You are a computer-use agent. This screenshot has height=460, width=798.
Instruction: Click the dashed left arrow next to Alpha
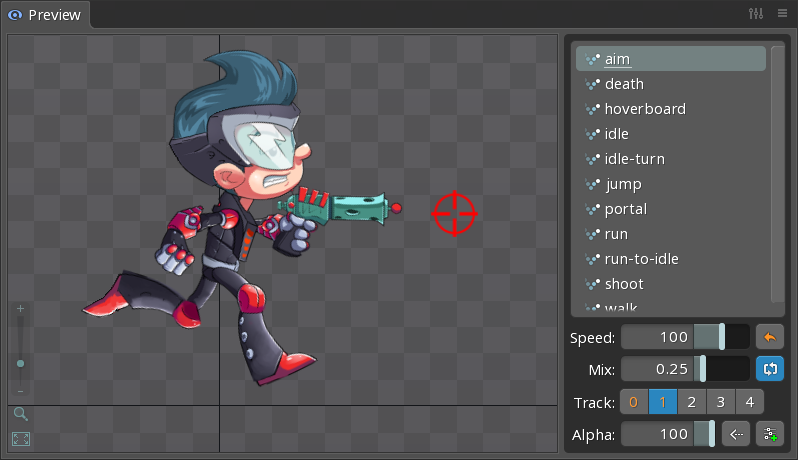point(736,434)
